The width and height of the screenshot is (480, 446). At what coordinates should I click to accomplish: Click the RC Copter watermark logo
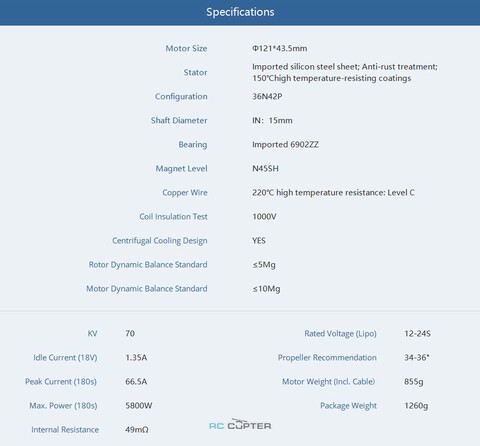[240, 424]
